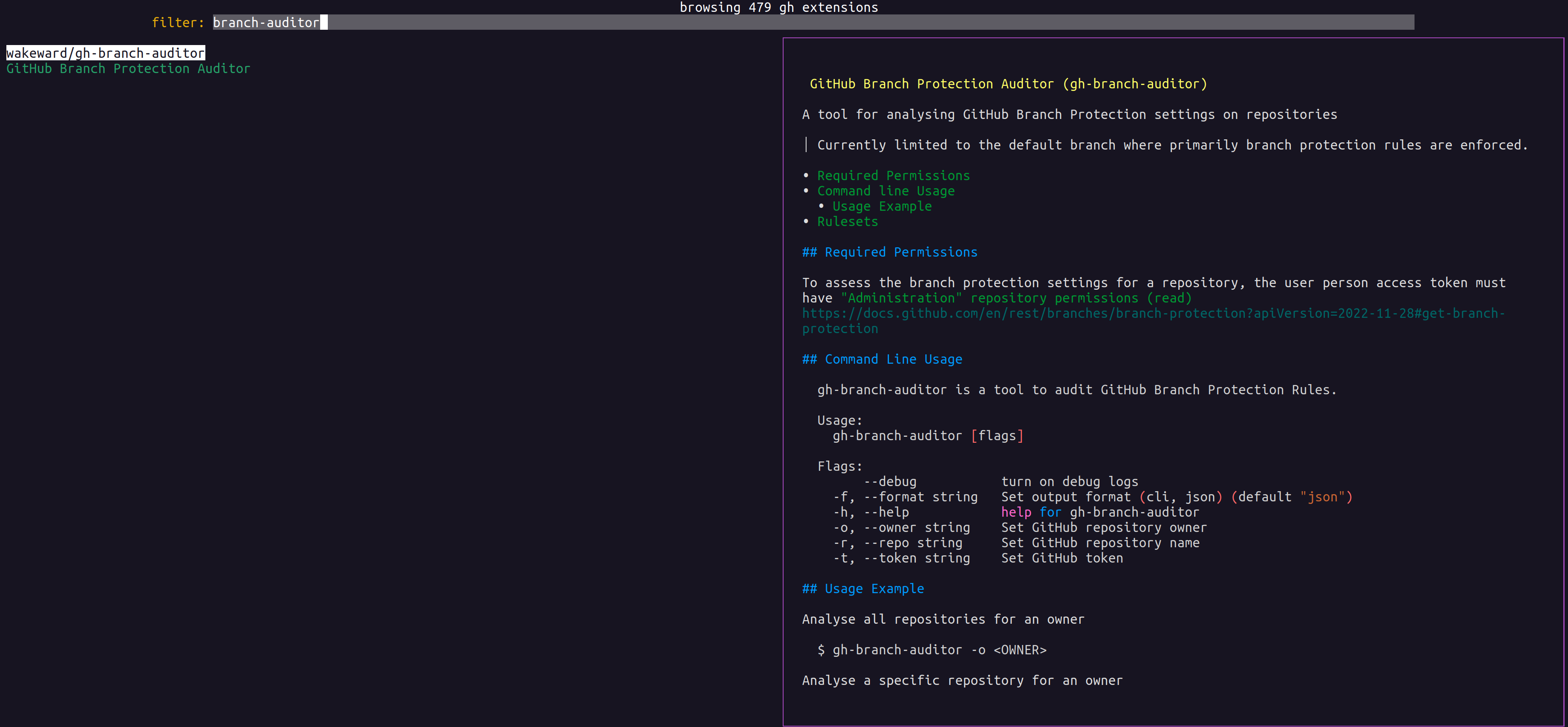This screenshot has width=1568, height=727.
Task: Click the ## Usage Example heading
Action: coord(863,589)
